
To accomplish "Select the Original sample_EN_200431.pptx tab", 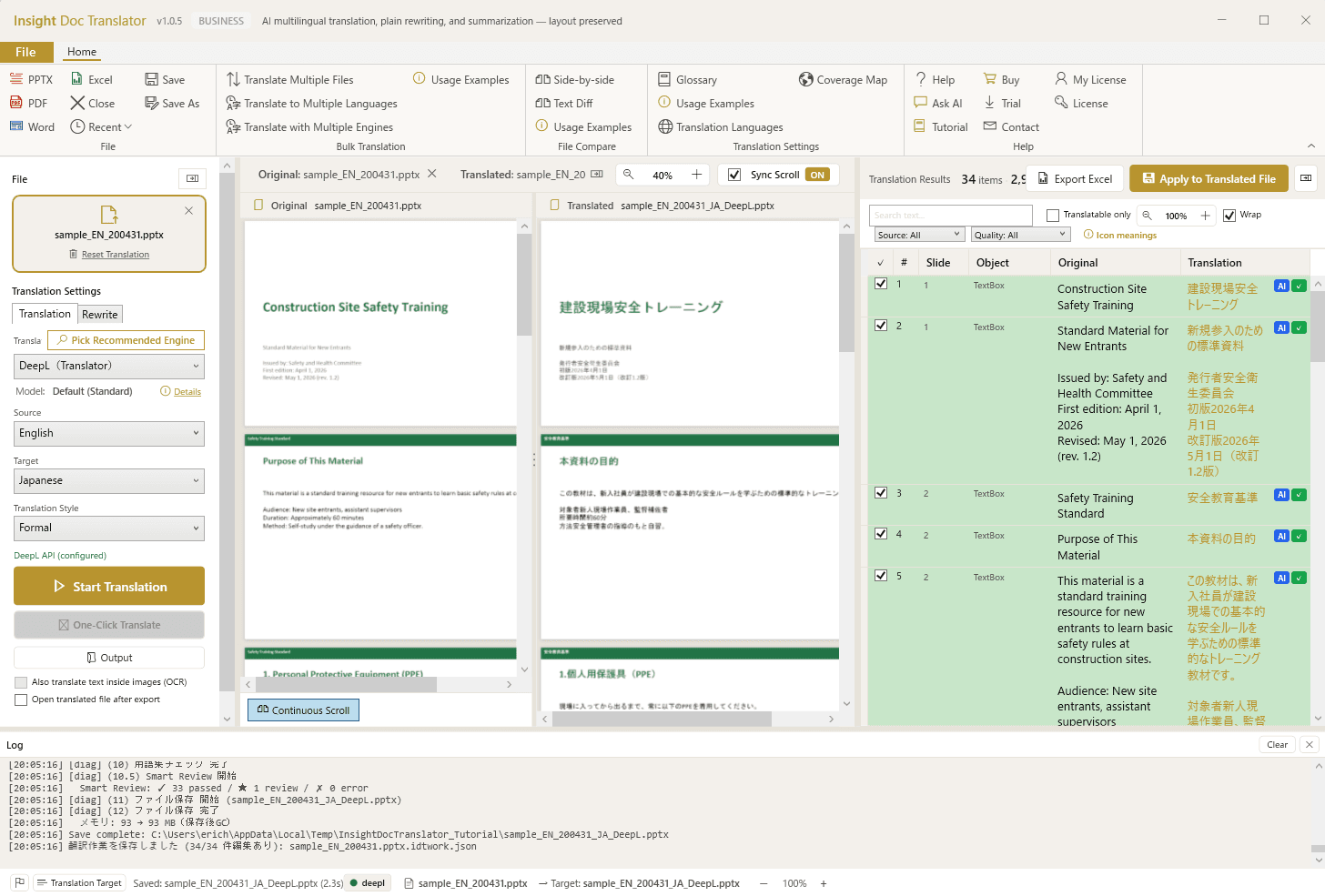I will (x=339, y=175).
